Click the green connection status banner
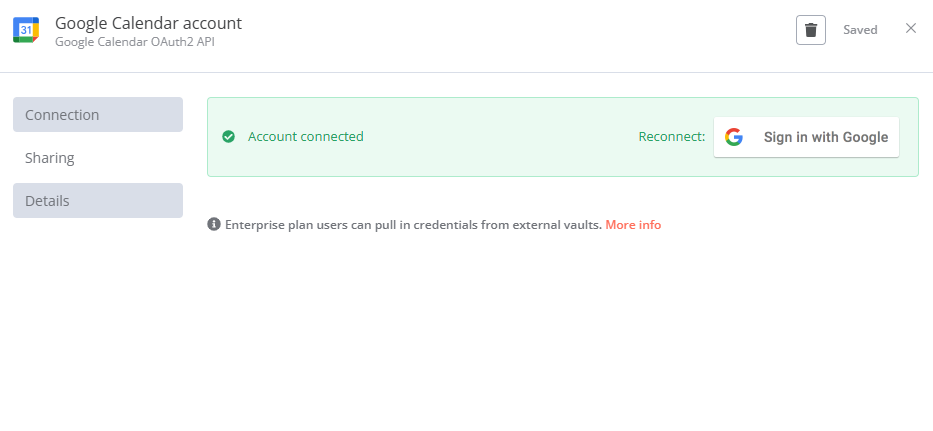 (562, 137)
